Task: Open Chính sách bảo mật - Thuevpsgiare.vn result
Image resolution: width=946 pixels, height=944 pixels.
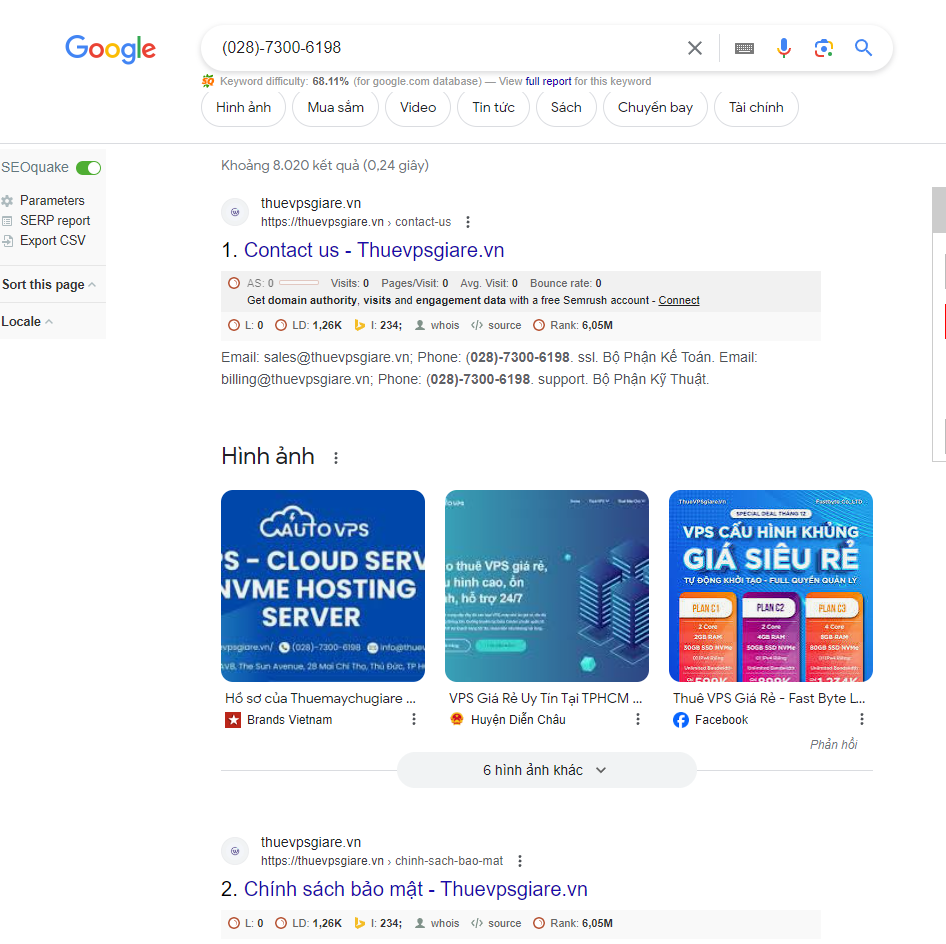Action: (x=416, y=889)
